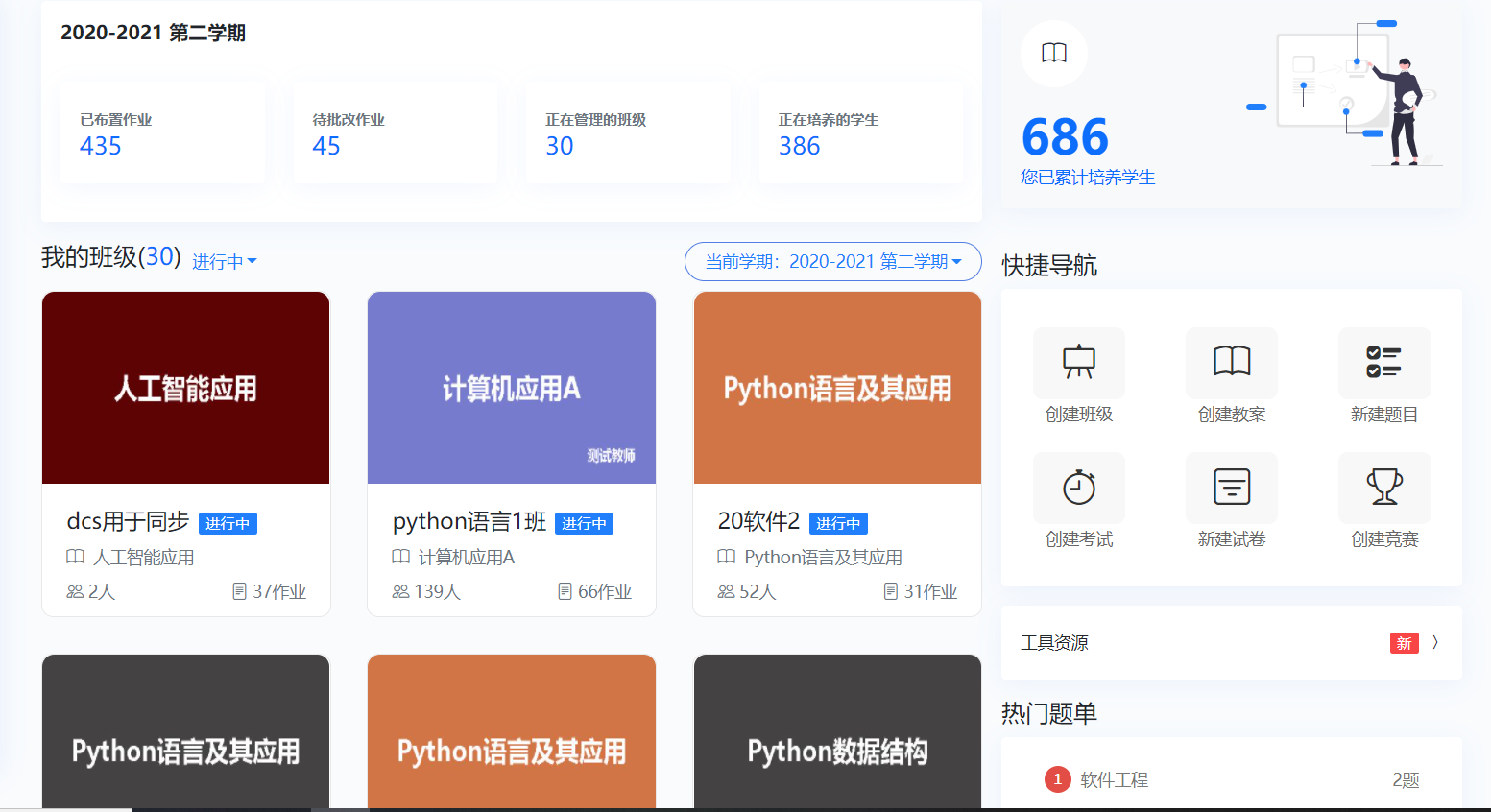Click the purple 计算机应用A course cover
Image resolution: width=1491 pixels, height=812 pixels.
click(512, 388)
